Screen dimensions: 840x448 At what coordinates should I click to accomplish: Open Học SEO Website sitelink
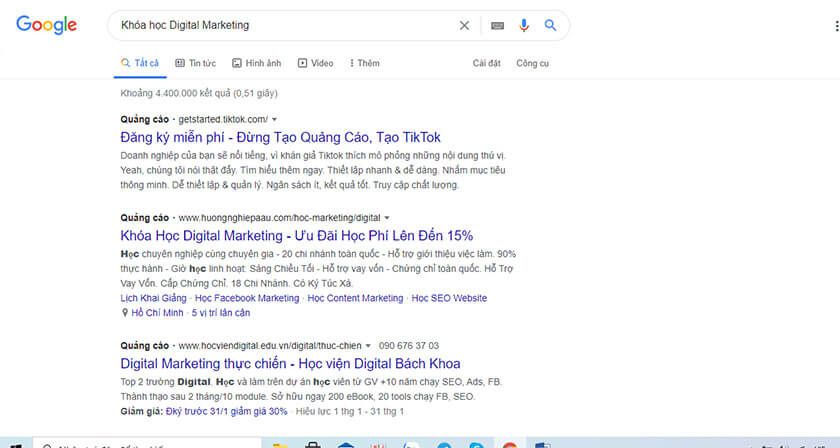pos(449,298)
